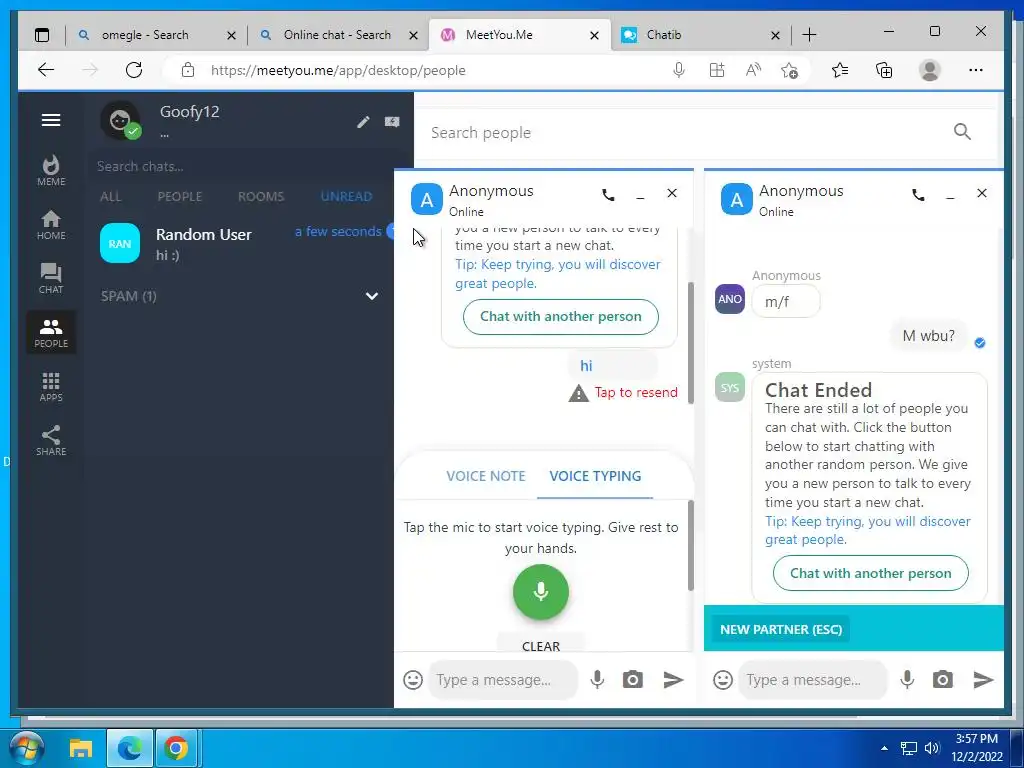Open the CHAT section in the sidebar

pos(51,279)
